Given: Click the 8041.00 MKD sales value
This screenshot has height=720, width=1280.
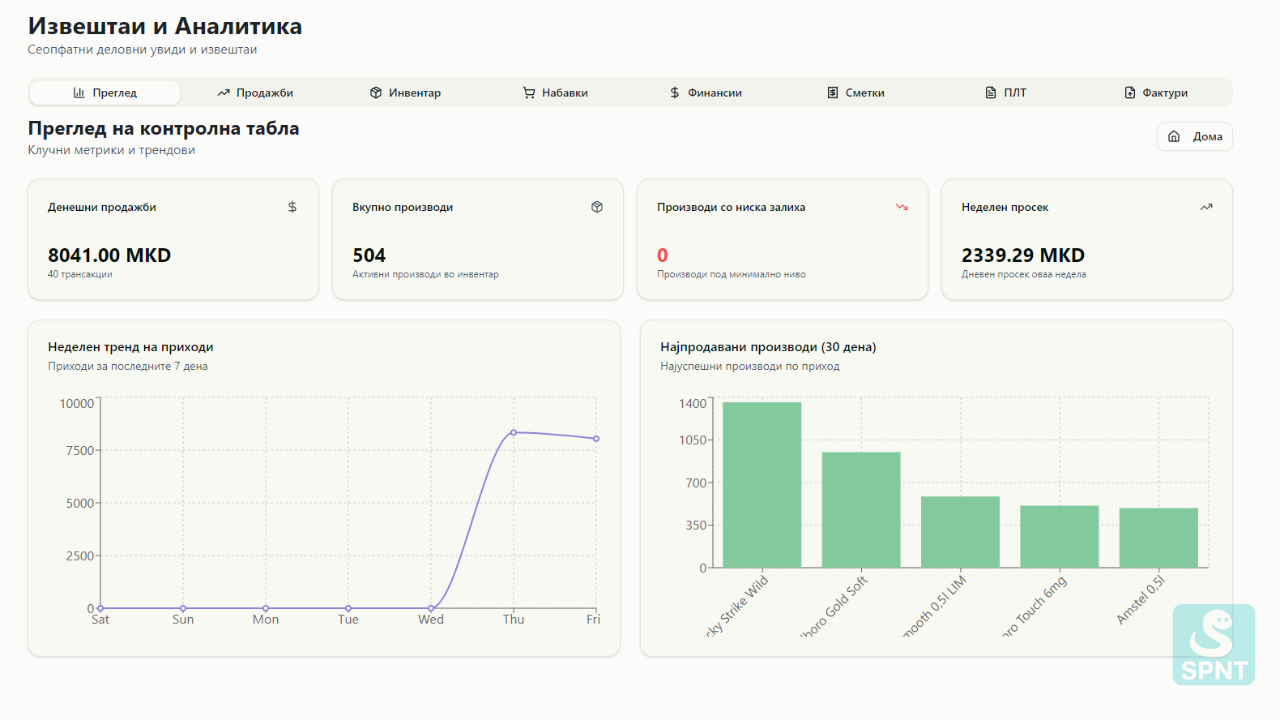Looking at the screenshot, I should [109, 255].
